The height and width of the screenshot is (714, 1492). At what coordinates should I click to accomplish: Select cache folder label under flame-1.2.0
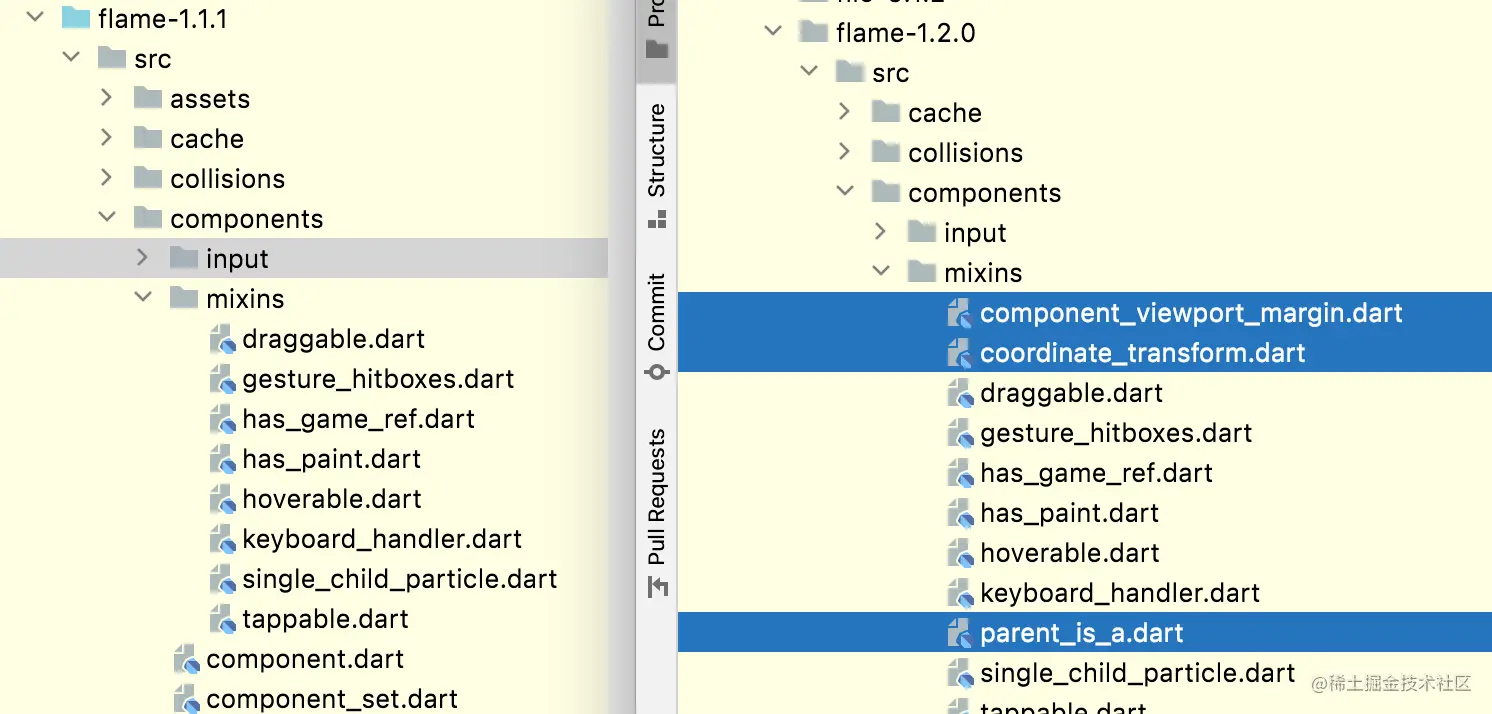pyautogui.click(x=944, y=112)
